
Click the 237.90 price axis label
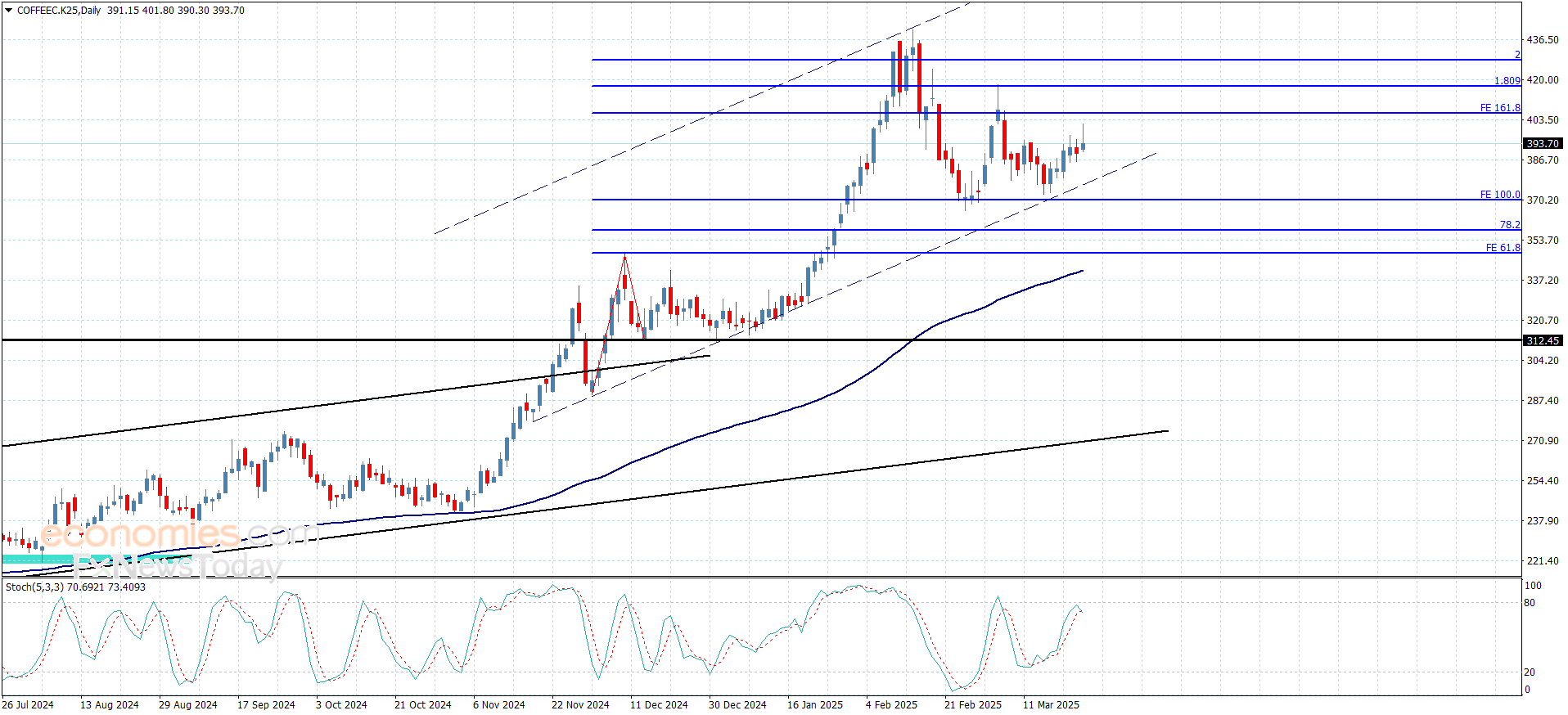1543,521
